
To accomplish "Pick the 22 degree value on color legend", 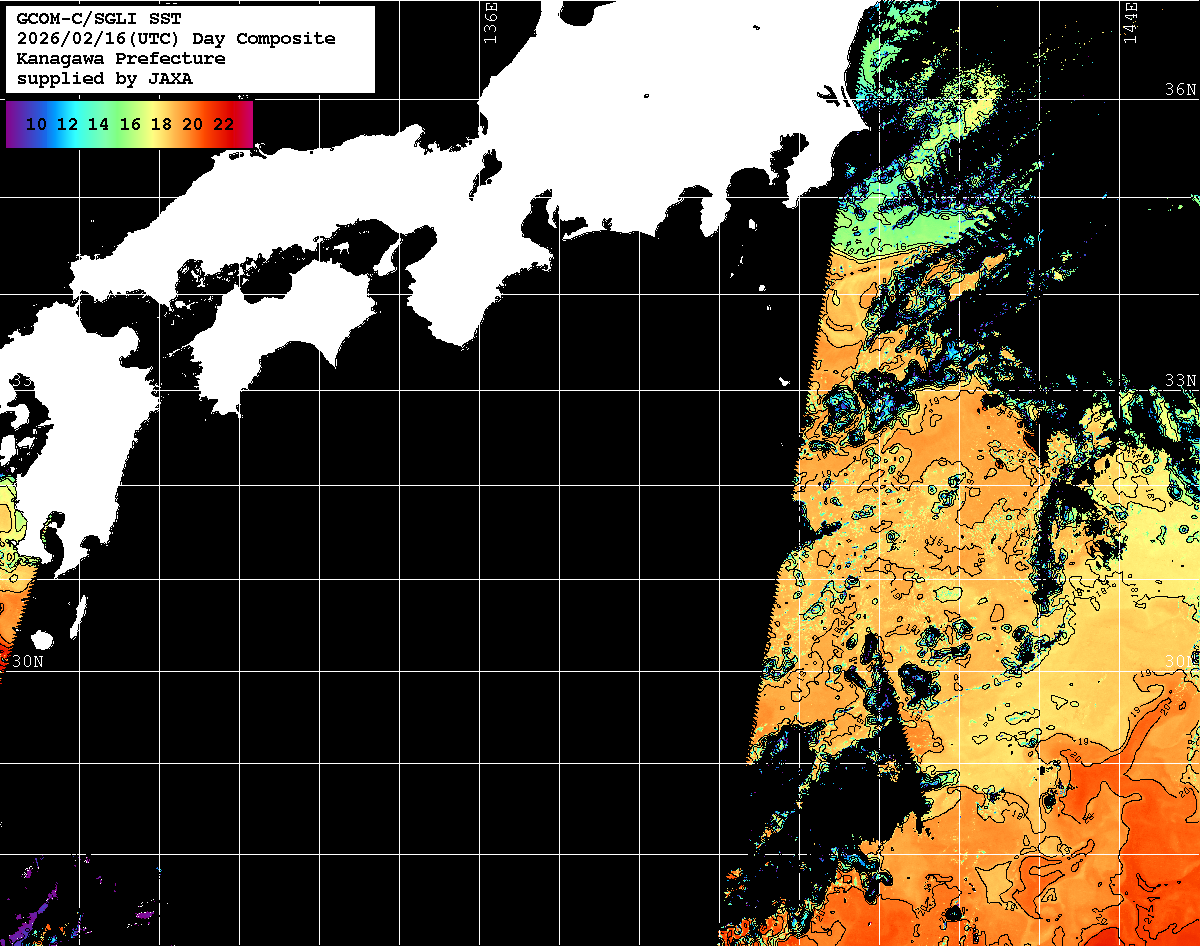I will point(224,125).
